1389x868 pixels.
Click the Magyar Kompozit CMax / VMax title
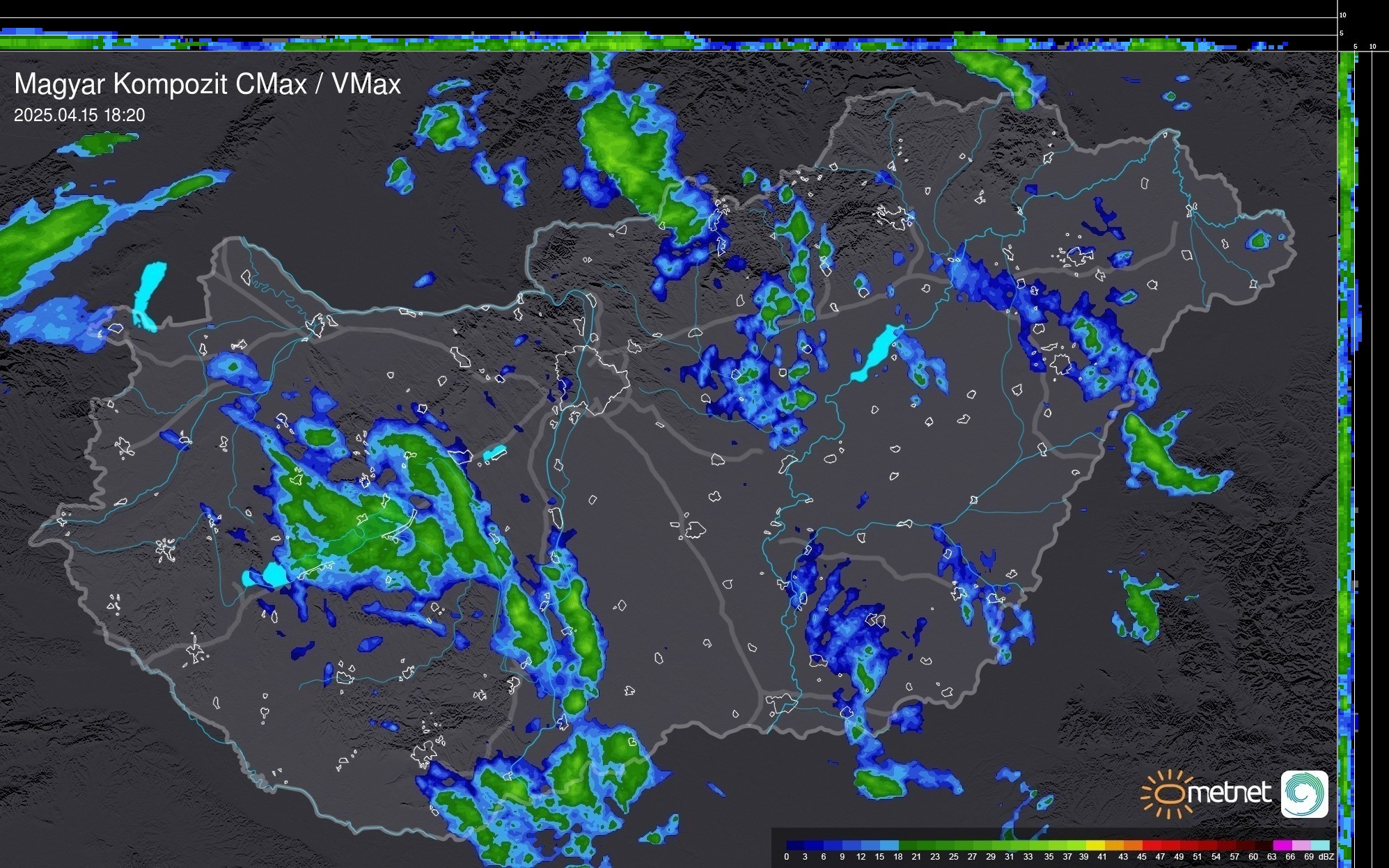click(207, 84)
